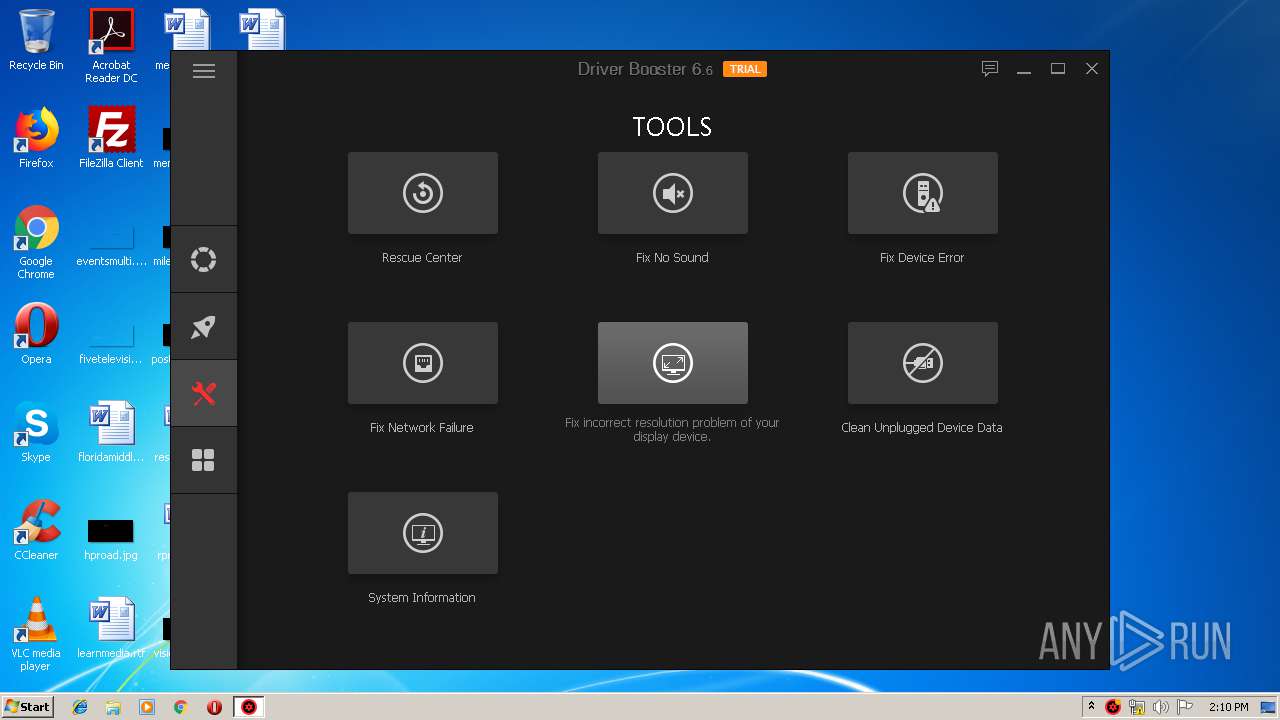
Task: Open Windows Media Player from the taskbar
Action: click(147, 707)
